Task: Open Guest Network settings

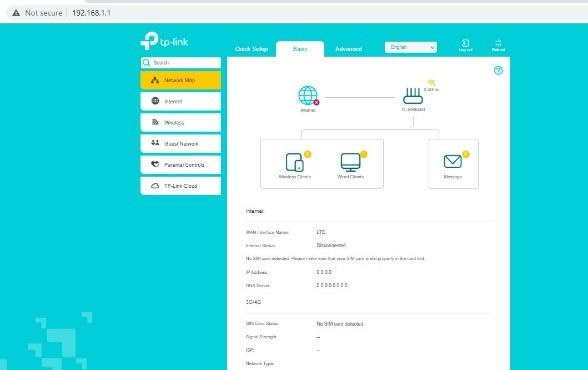Action: [x=181, y=144]
